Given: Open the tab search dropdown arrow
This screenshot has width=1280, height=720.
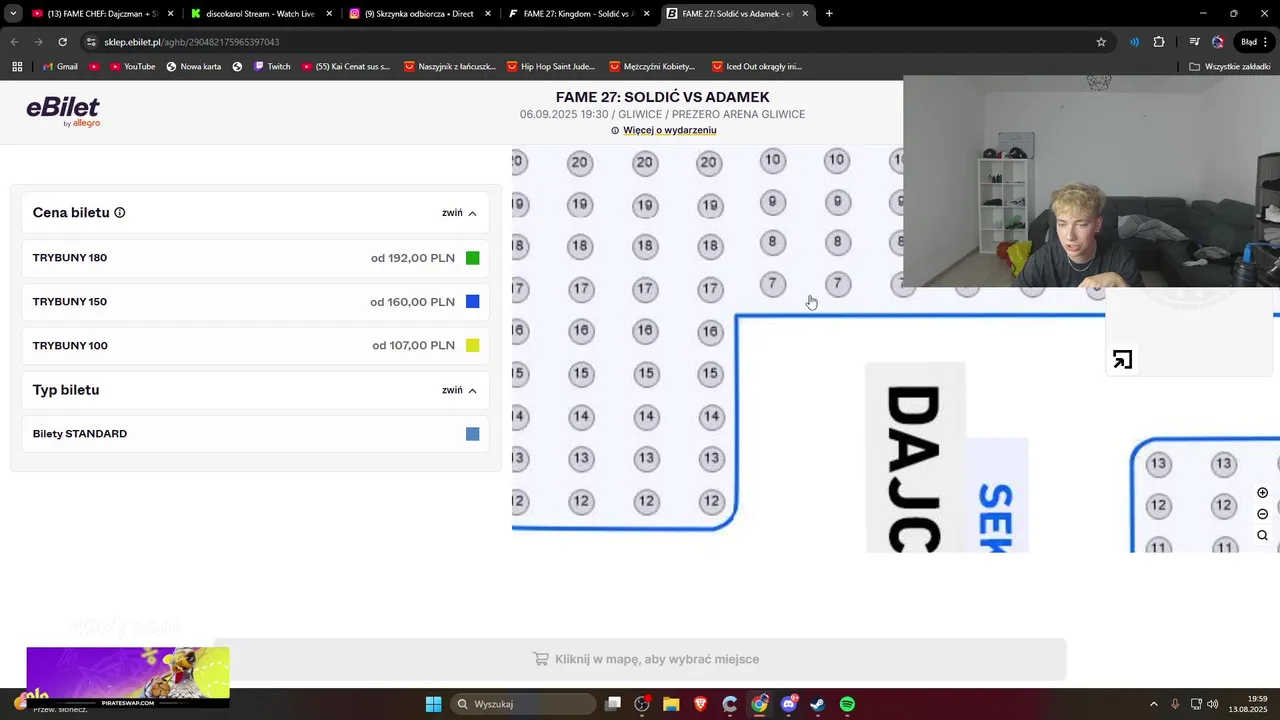Looking at the screenshot, I should point(13,14).
